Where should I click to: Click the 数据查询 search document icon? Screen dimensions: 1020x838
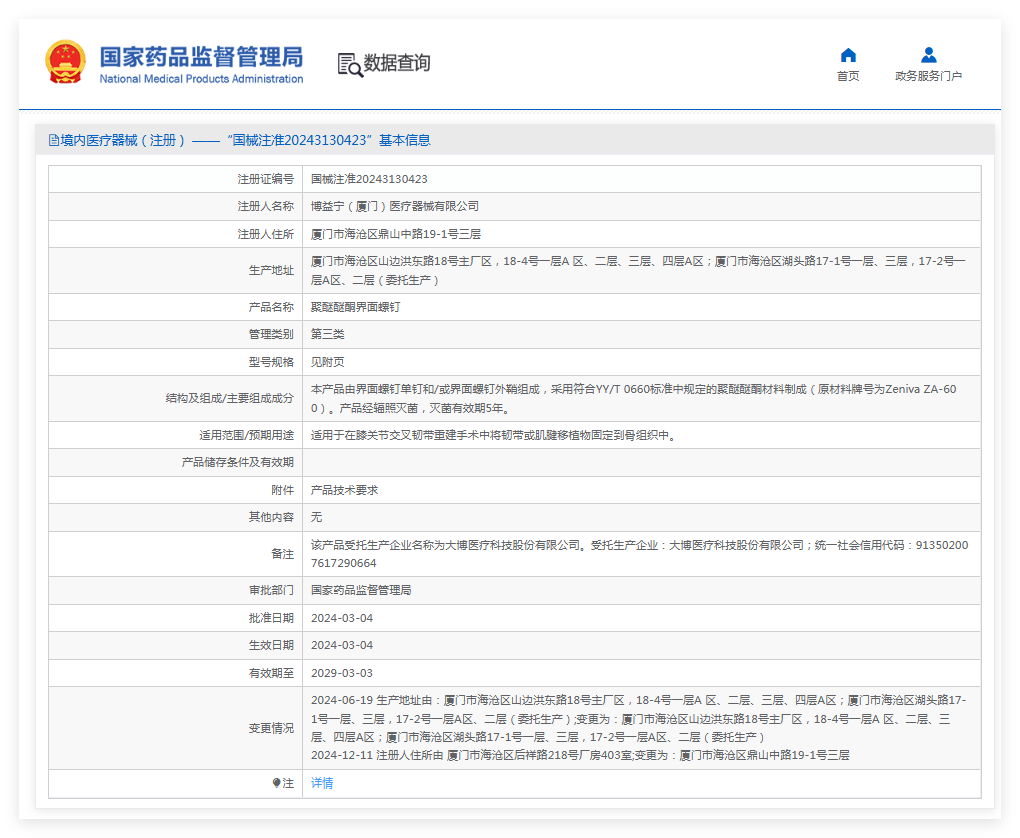pyautogui.click(x=350, y=65)
